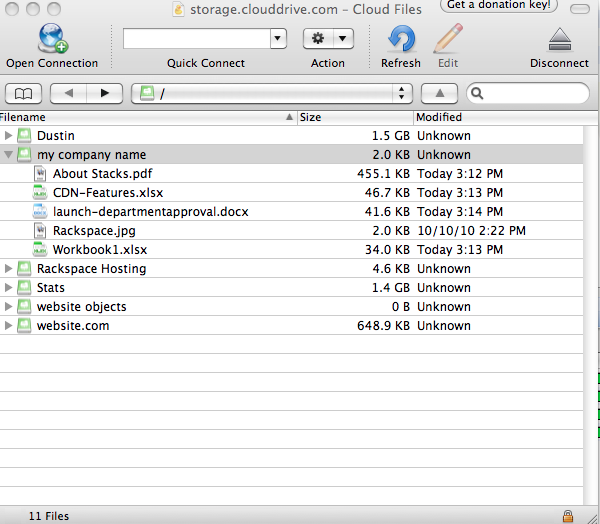Select the CDN-Features.xlsx file name
Screen dimensions: 600x524
[x=108, y=193]
